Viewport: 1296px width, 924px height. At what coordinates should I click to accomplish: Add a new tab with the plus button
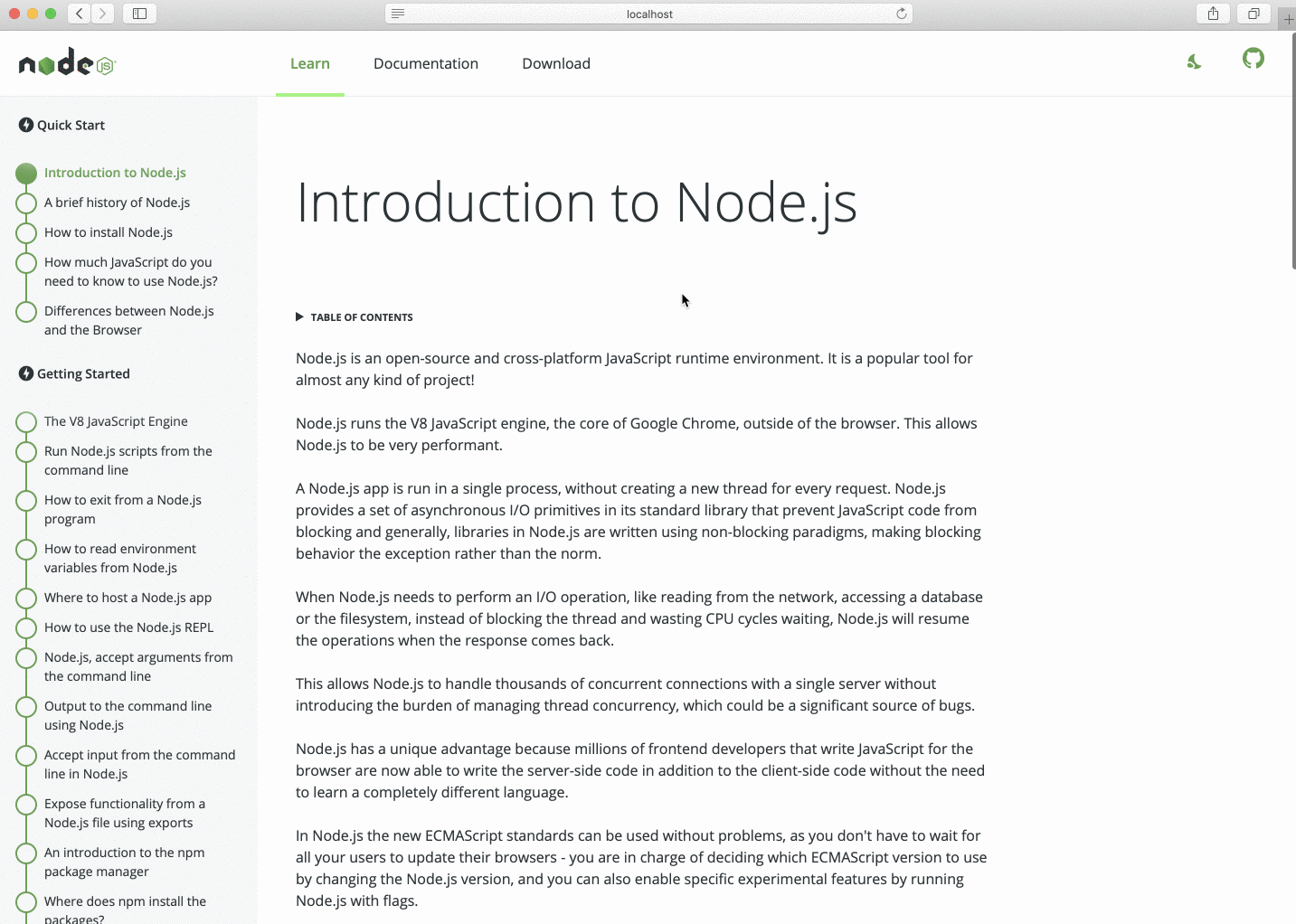pyautogui.click(x=1288, y=19)
